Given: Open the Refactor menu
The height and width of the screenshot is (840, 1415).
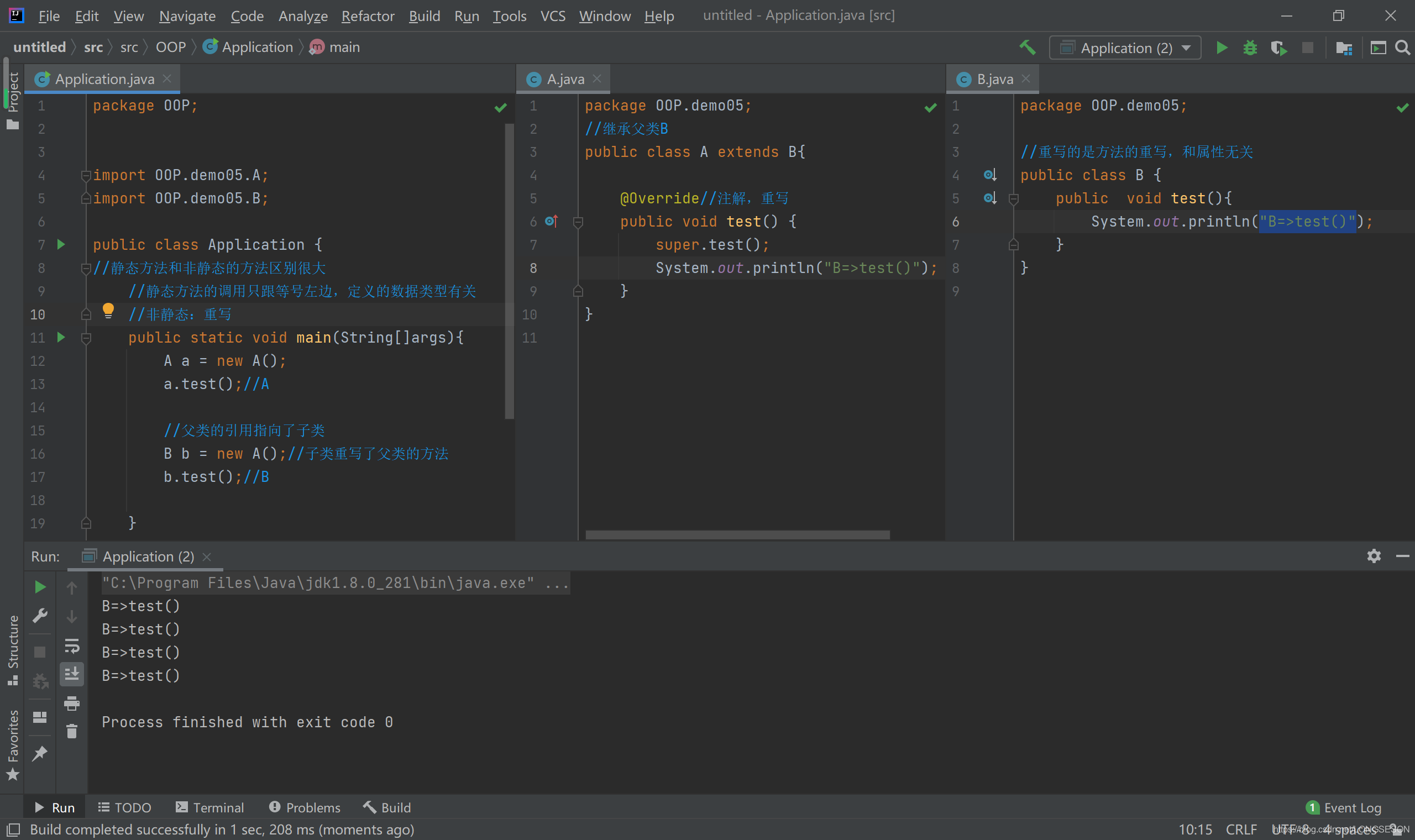Looking at the screenshot, I should (x=368, y=16).
